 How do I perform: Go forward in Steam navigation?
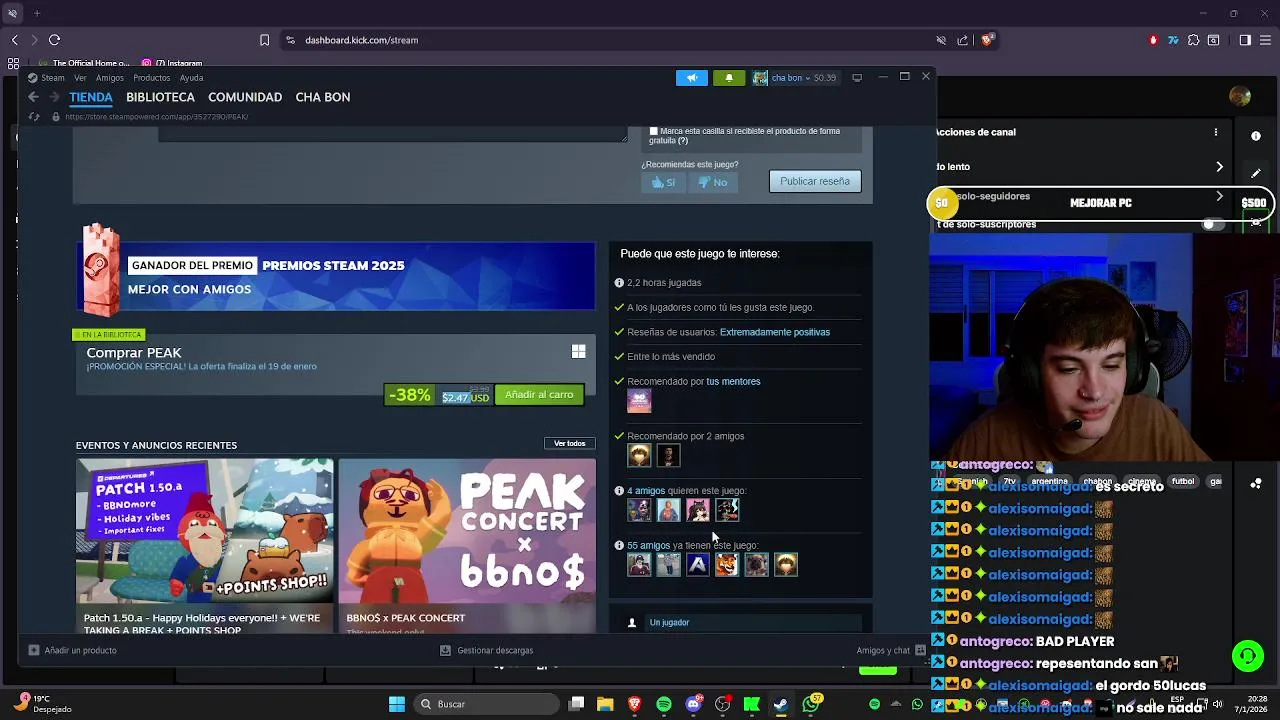click(x=54, y=97)
